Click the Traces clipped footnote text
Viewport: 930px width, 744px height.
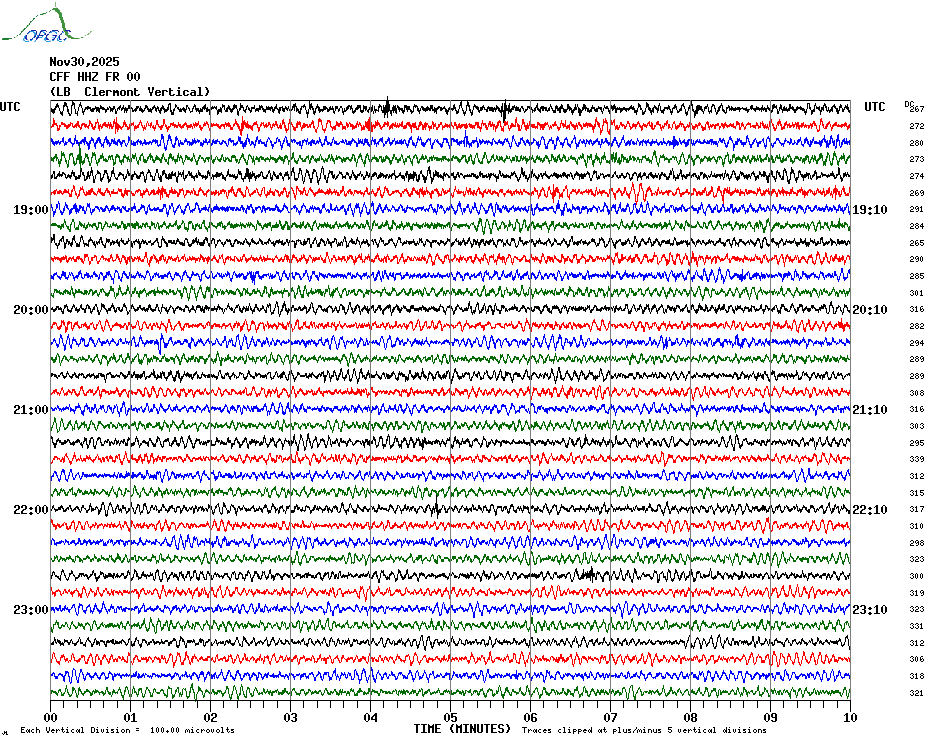pyautogui.click(x=644, y=730)
